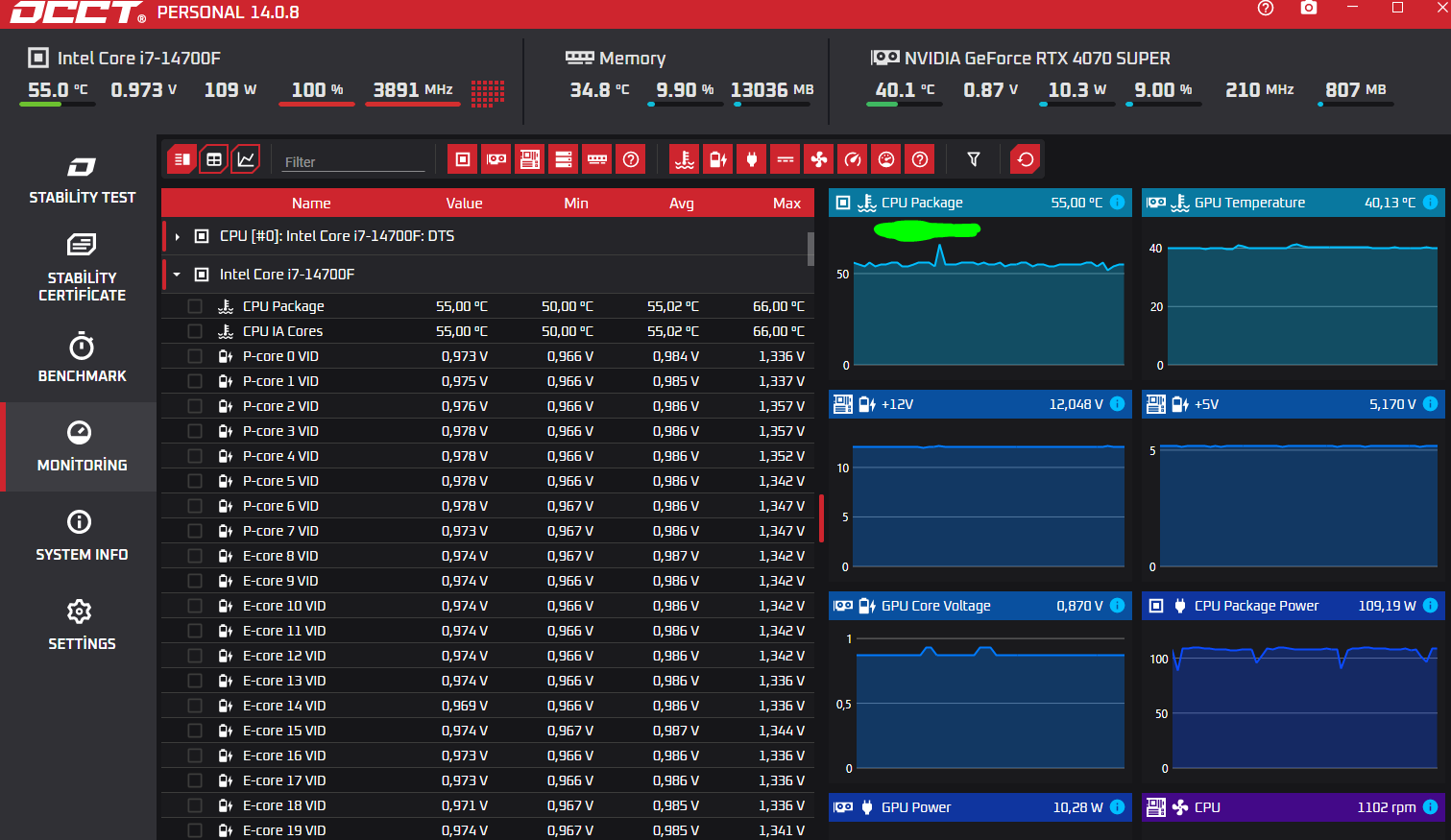The width and height of the screenshot is (1451, 840).
Task: Check the P-core 0 VID checkbox
Action: pos(195,356)
